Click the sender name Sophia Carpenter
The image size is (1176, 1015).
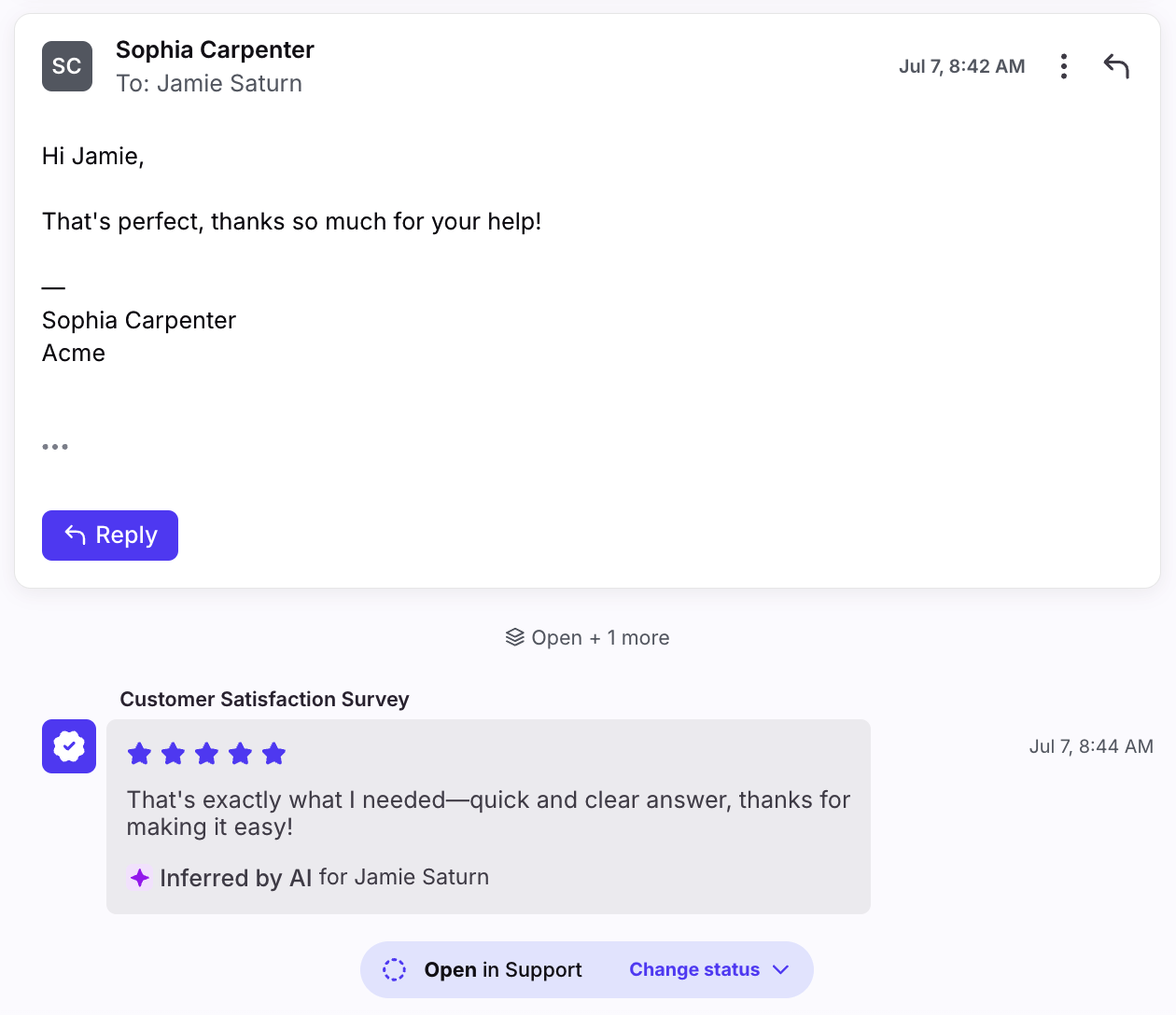pos(215,49)
